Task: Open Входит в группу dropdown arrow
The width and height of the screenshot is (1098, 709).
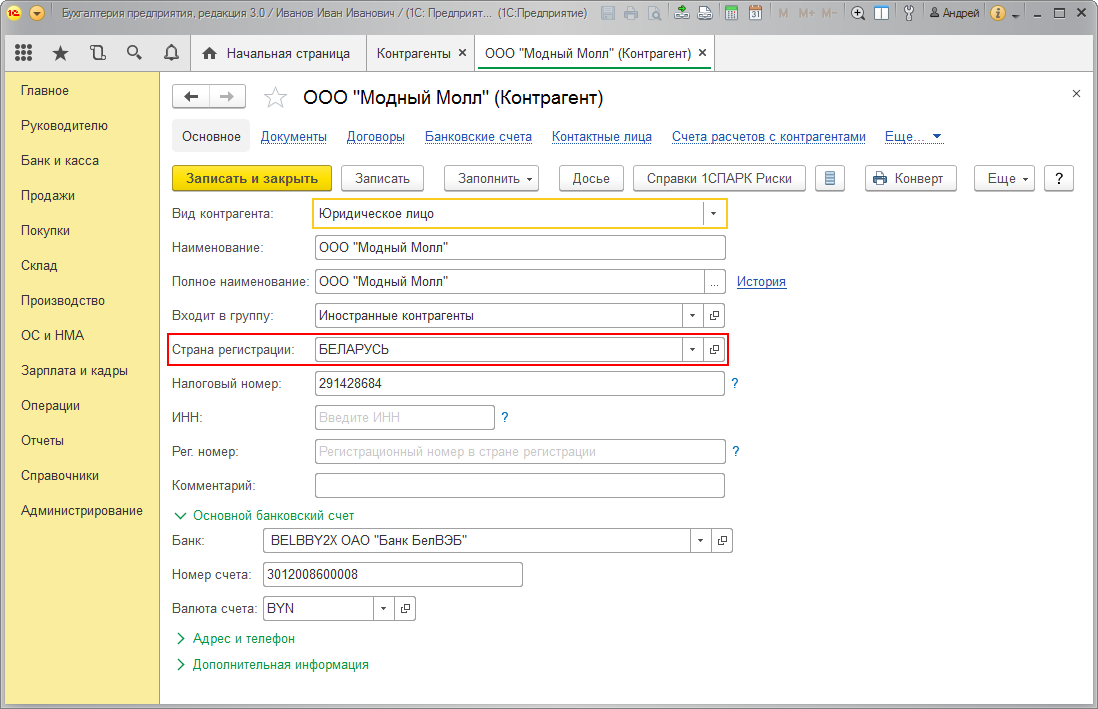Action: tap(693, 315)
